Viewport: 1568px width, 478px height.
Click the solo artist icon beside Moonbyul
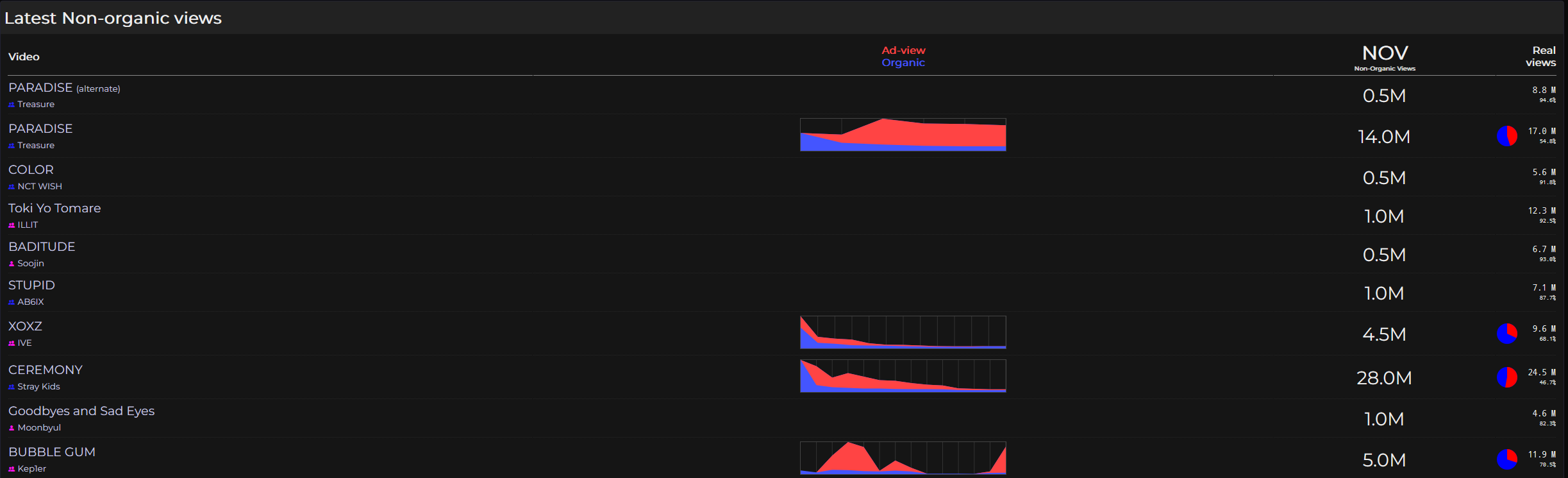(x=12, y=428)
